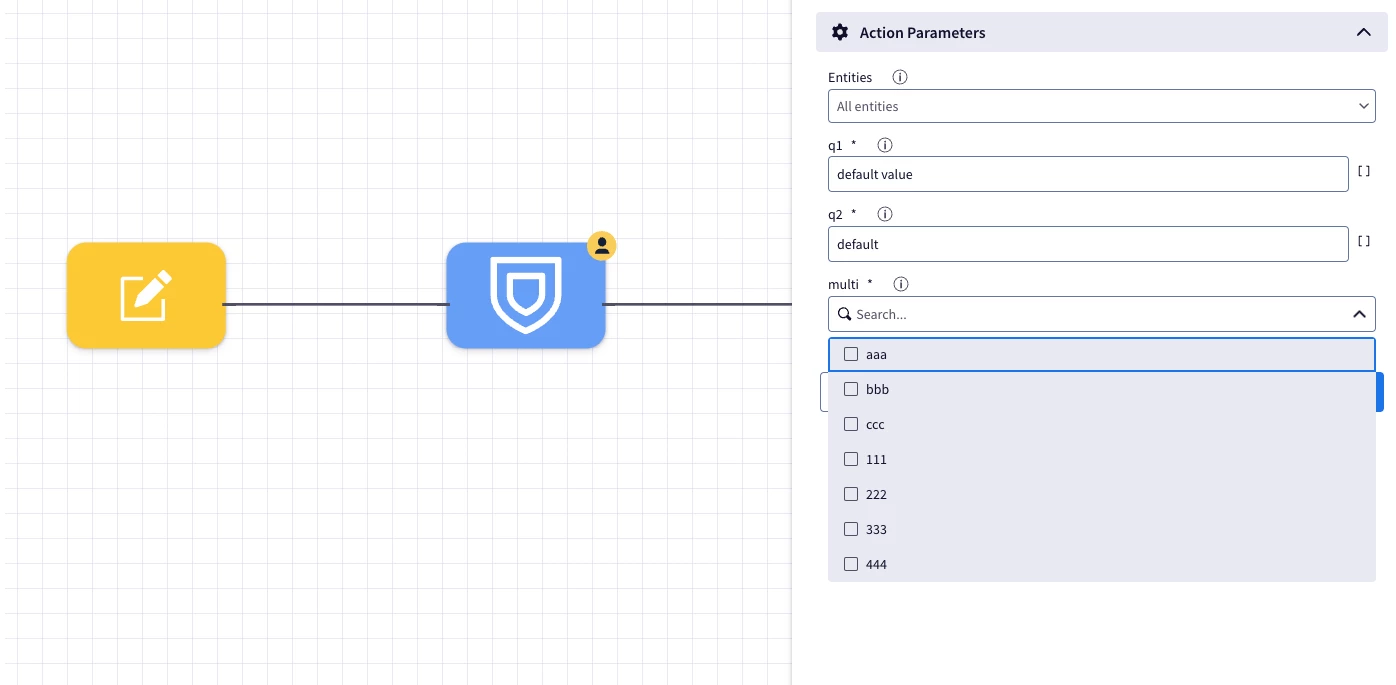Check the aaa option
Image resolution: width=1396 pixels, height=685 pixels.
click(851, 354)
